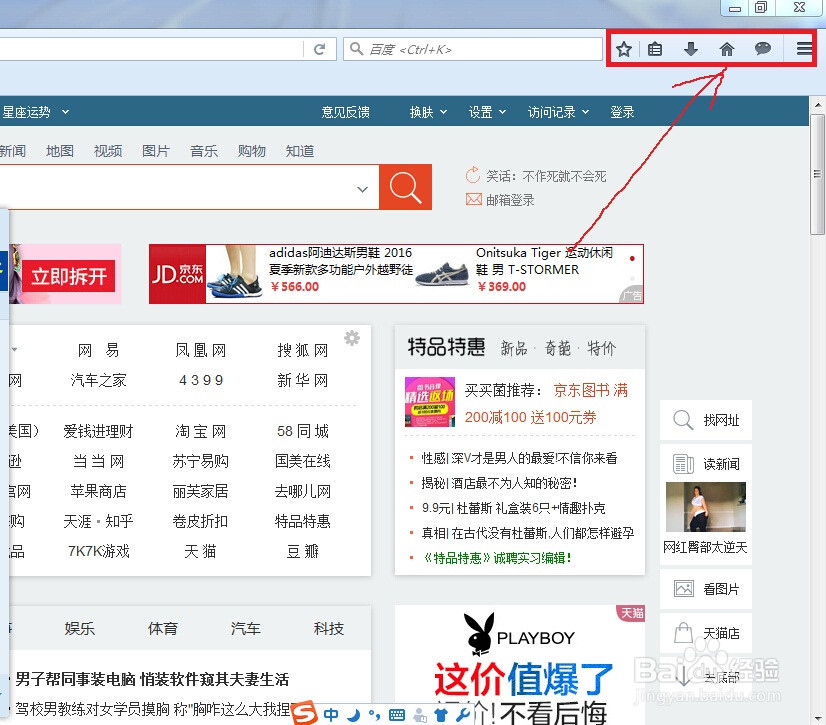Click Onitsuka Tiger shoe ad
826x725 pixels.
click(515, 274)
